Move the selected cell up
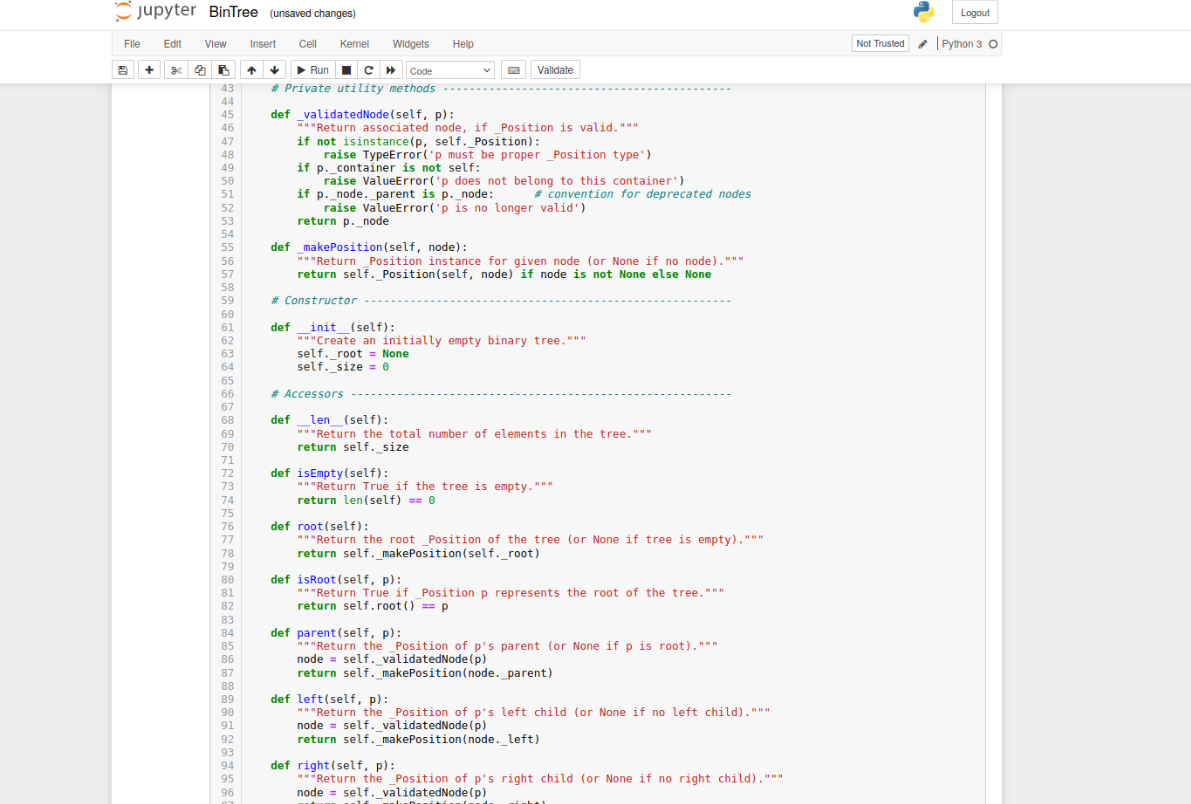Viewport: 1191px width, 804px height. click(x=251, y=69)
